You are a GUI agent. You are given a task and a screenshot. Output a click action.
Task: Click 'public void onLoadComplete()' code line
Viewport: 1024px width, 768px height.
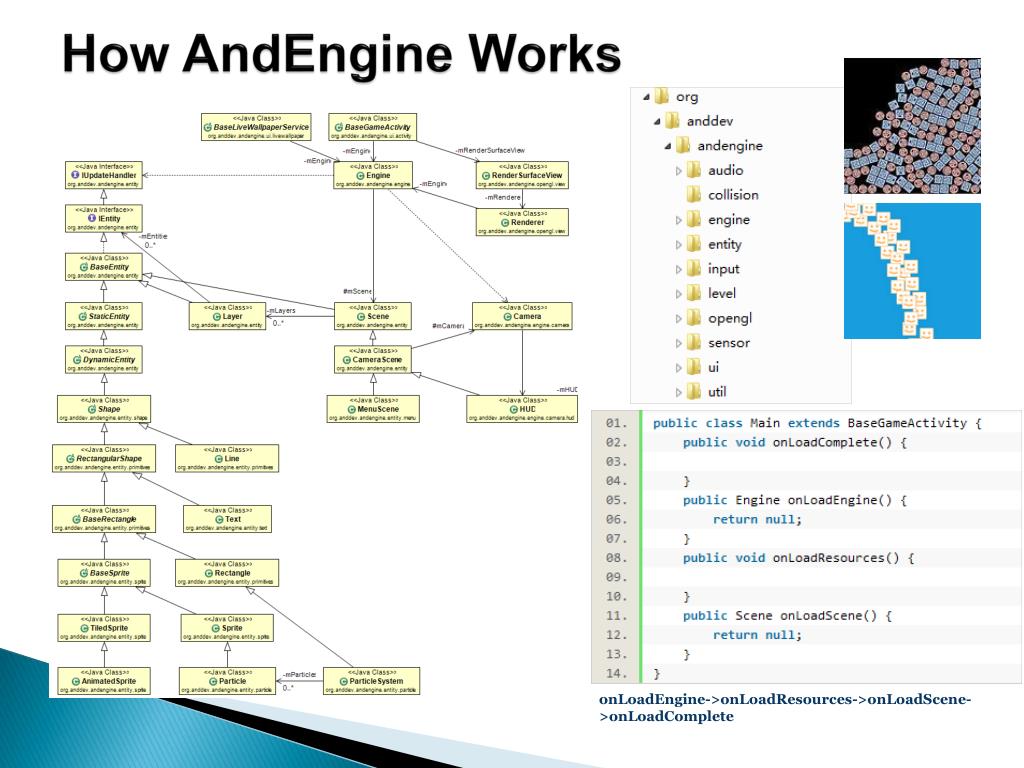(795, 443)
